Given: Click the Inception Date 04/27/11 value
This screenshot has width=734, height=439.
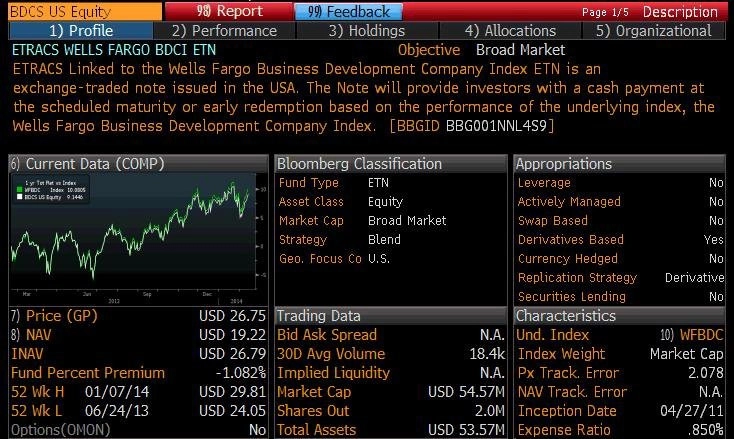Looking at the screenshot, I should point(692,411).
